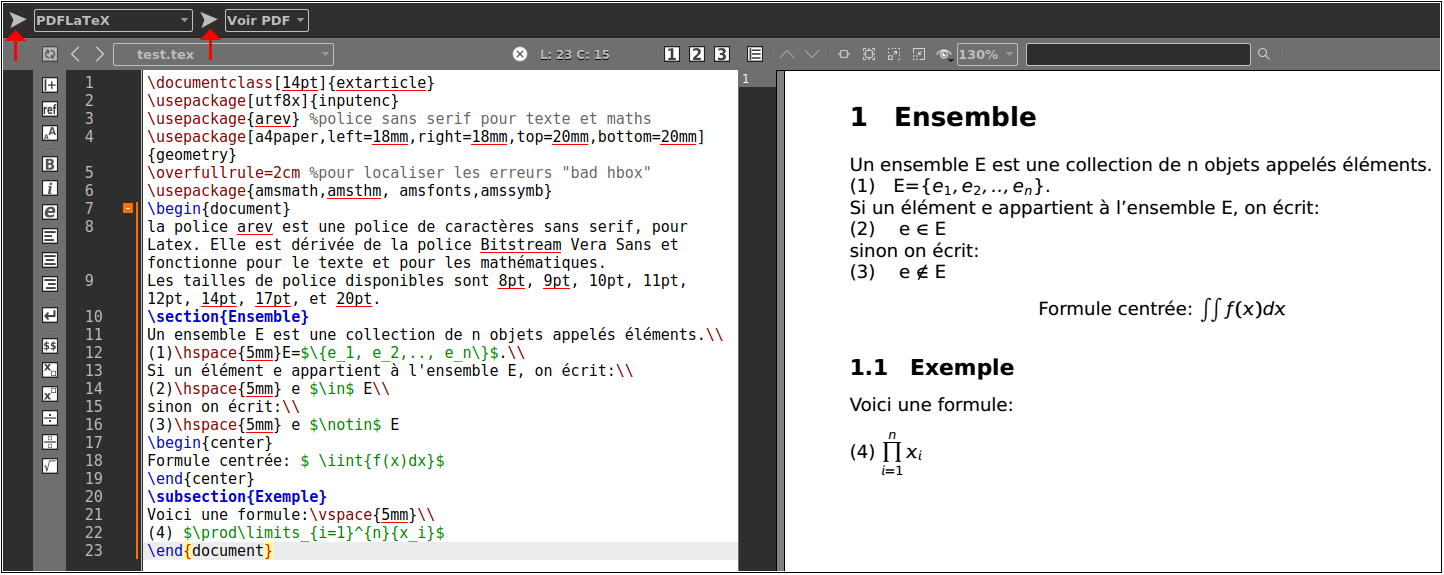1444x575 pixels.
Task: Click the line/column indicator L: 23 C: 15
Action: click(574, 54)
